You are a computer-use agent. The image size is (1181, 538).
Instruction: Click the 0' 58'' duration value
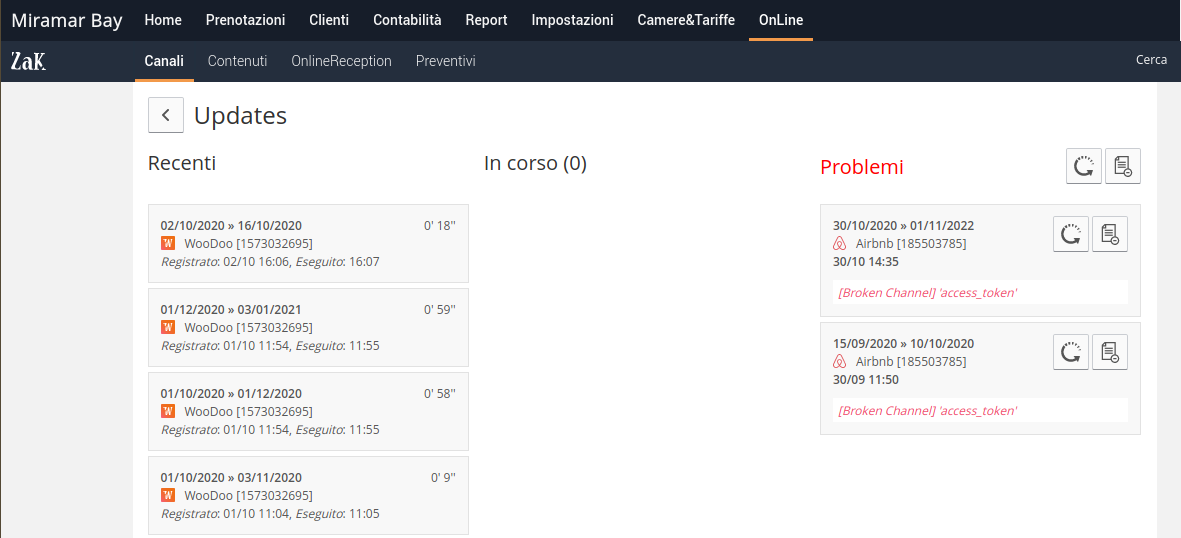(440, 393)
